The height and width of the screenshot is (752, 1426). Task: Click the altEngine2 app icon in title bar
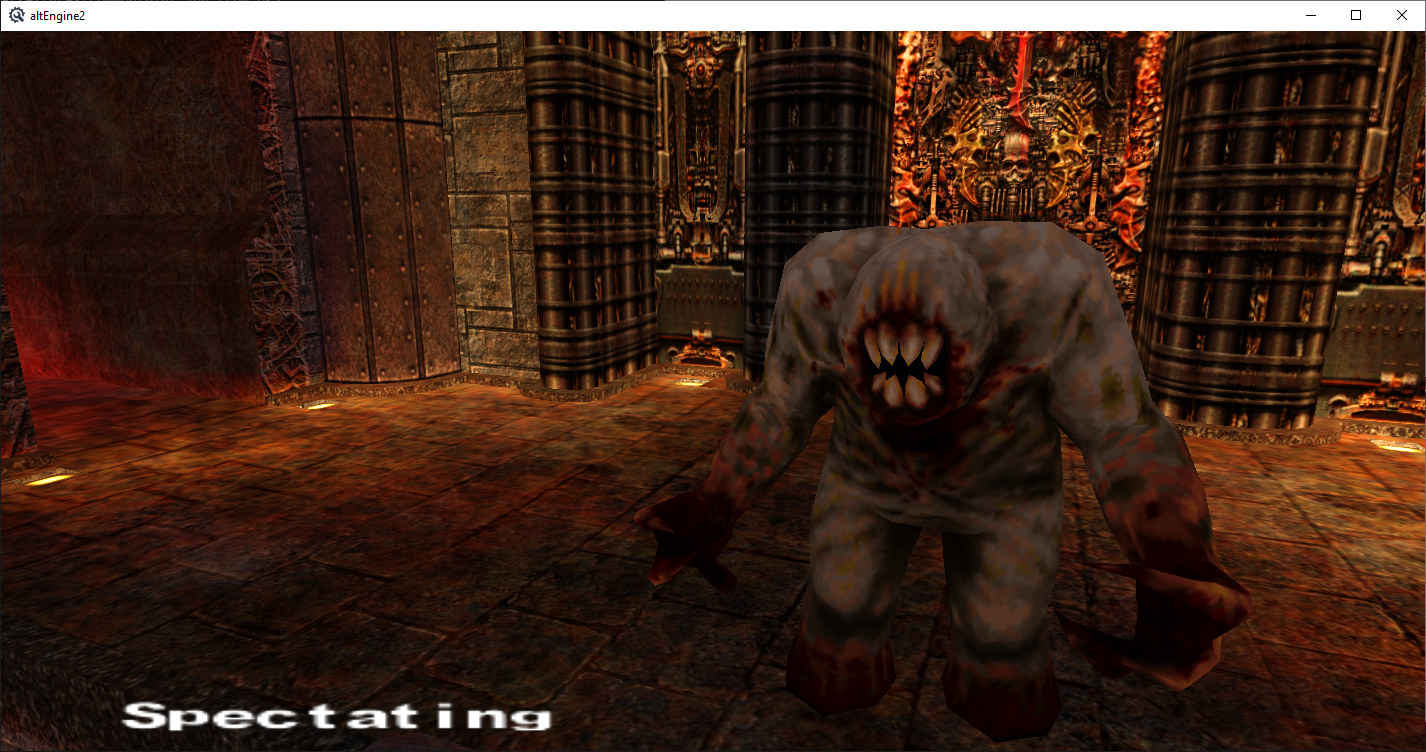[x=16, y=15]
